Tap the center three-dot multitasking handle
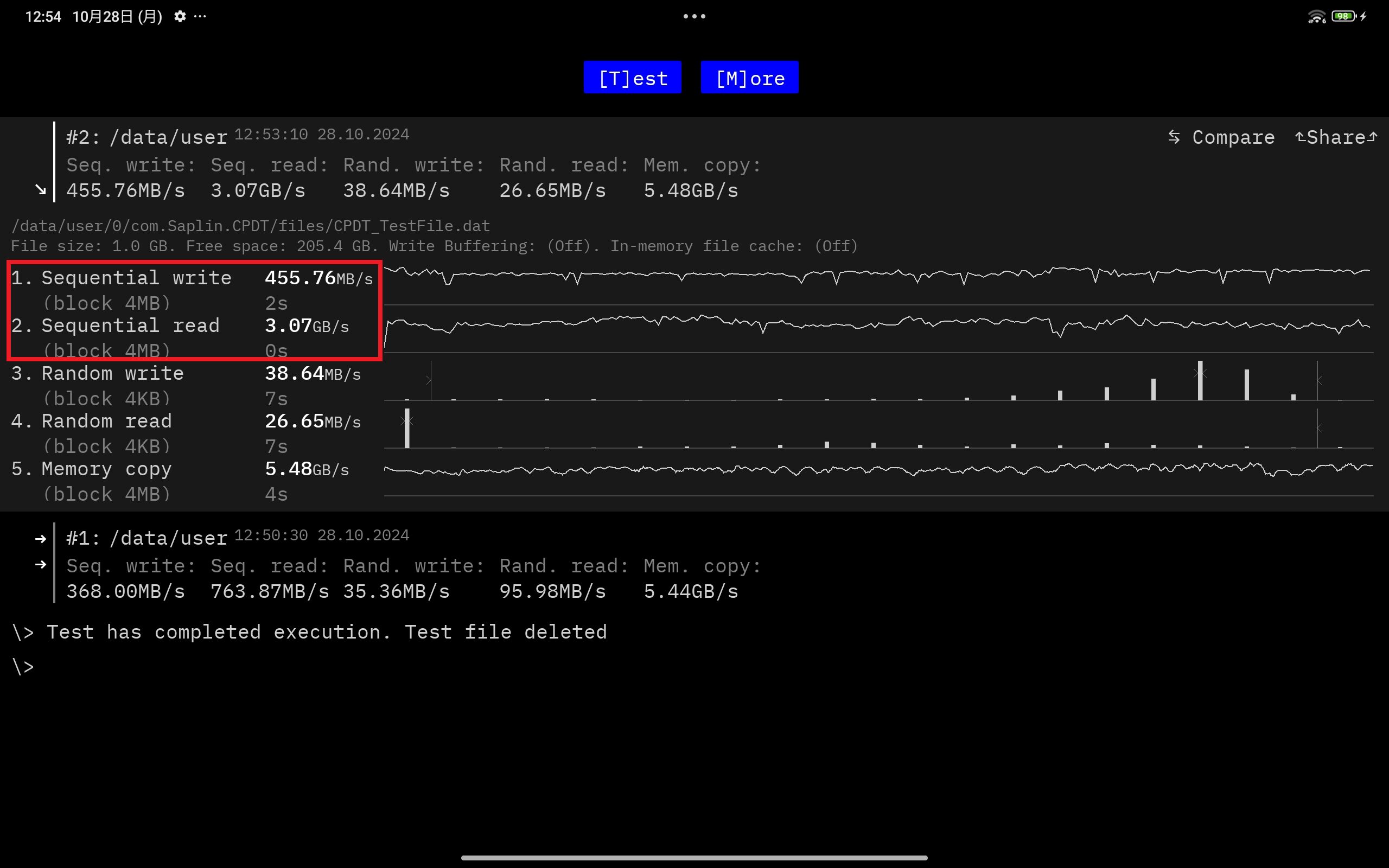The width and height of the screenshot is (1389, 868). click(x=694, y=16)
